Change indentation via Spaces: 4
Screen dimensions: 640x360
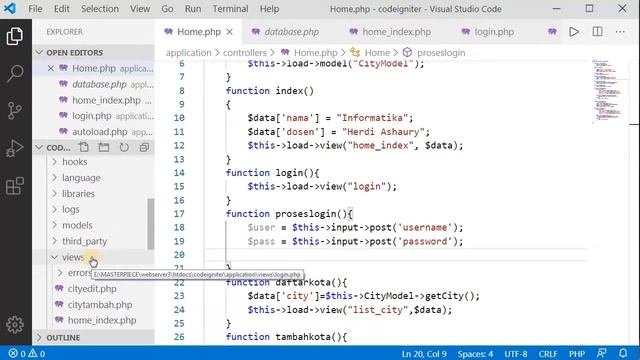pyautogui.click(x=475, y=353)
